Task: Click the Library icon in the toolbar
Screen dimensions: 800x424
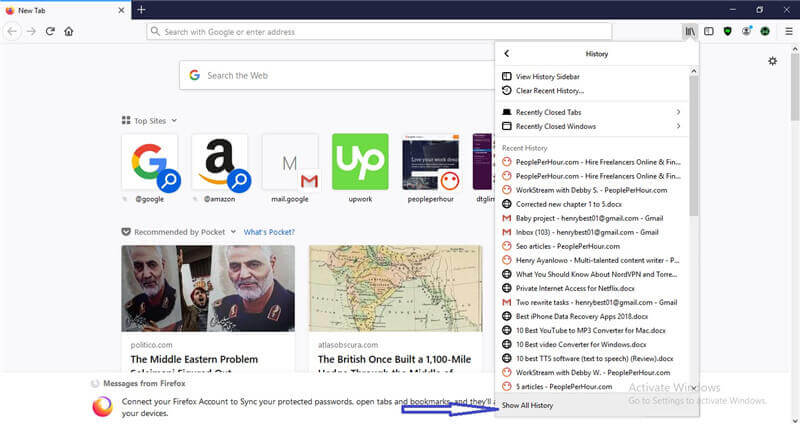Action: click(690, 32)
